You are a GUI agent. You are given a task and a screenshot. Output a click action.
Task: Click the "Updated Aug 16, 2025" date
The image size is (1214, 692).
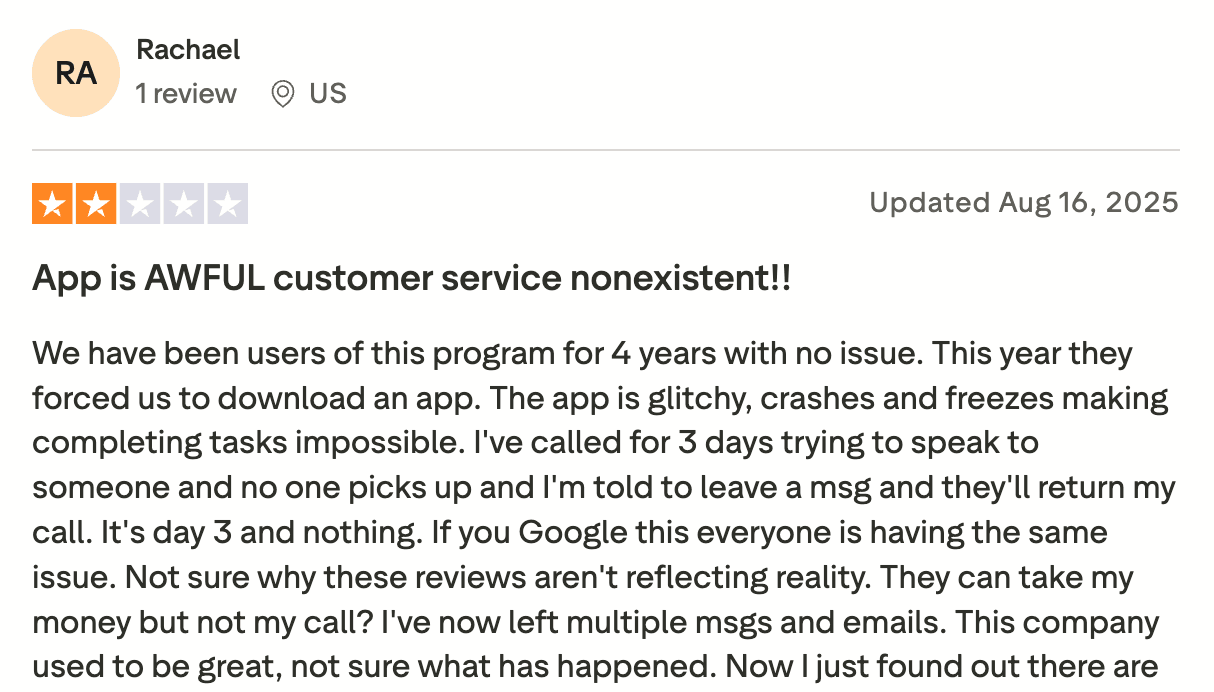pos(1024,203)
